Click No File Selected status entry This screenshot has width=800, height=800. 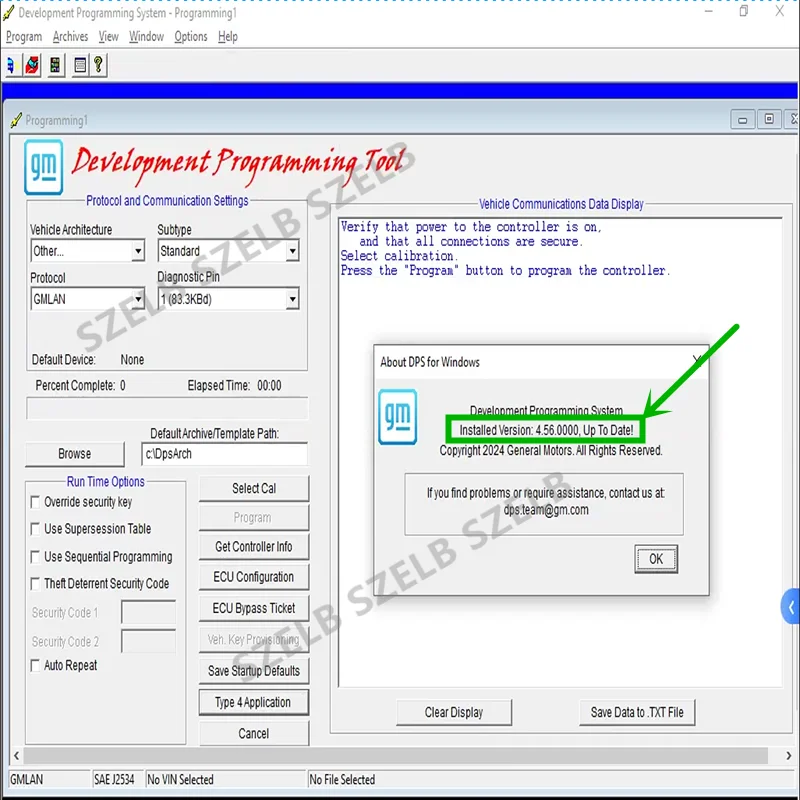coord(551,780)
